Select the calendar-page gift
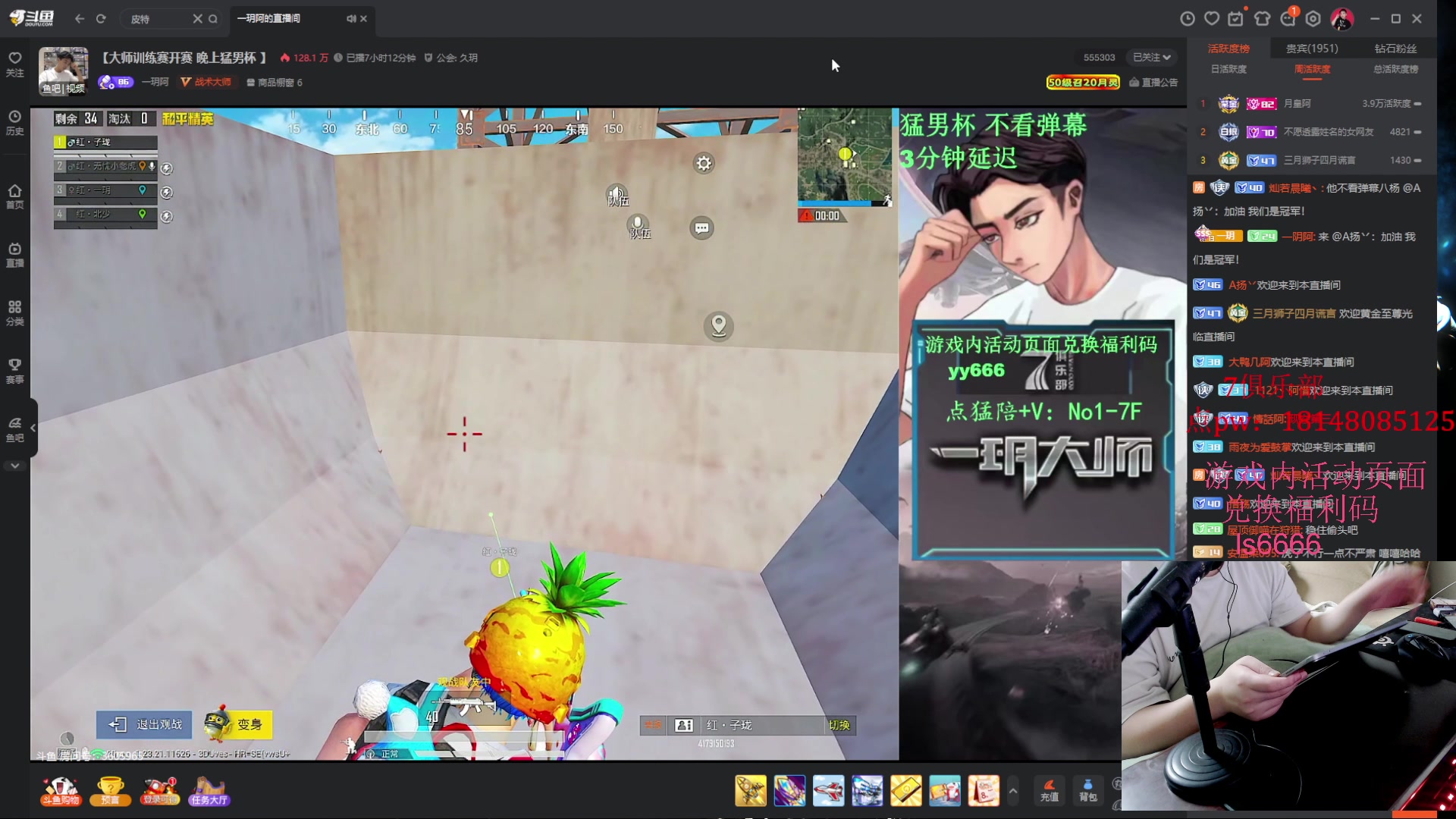 point(984,791)
